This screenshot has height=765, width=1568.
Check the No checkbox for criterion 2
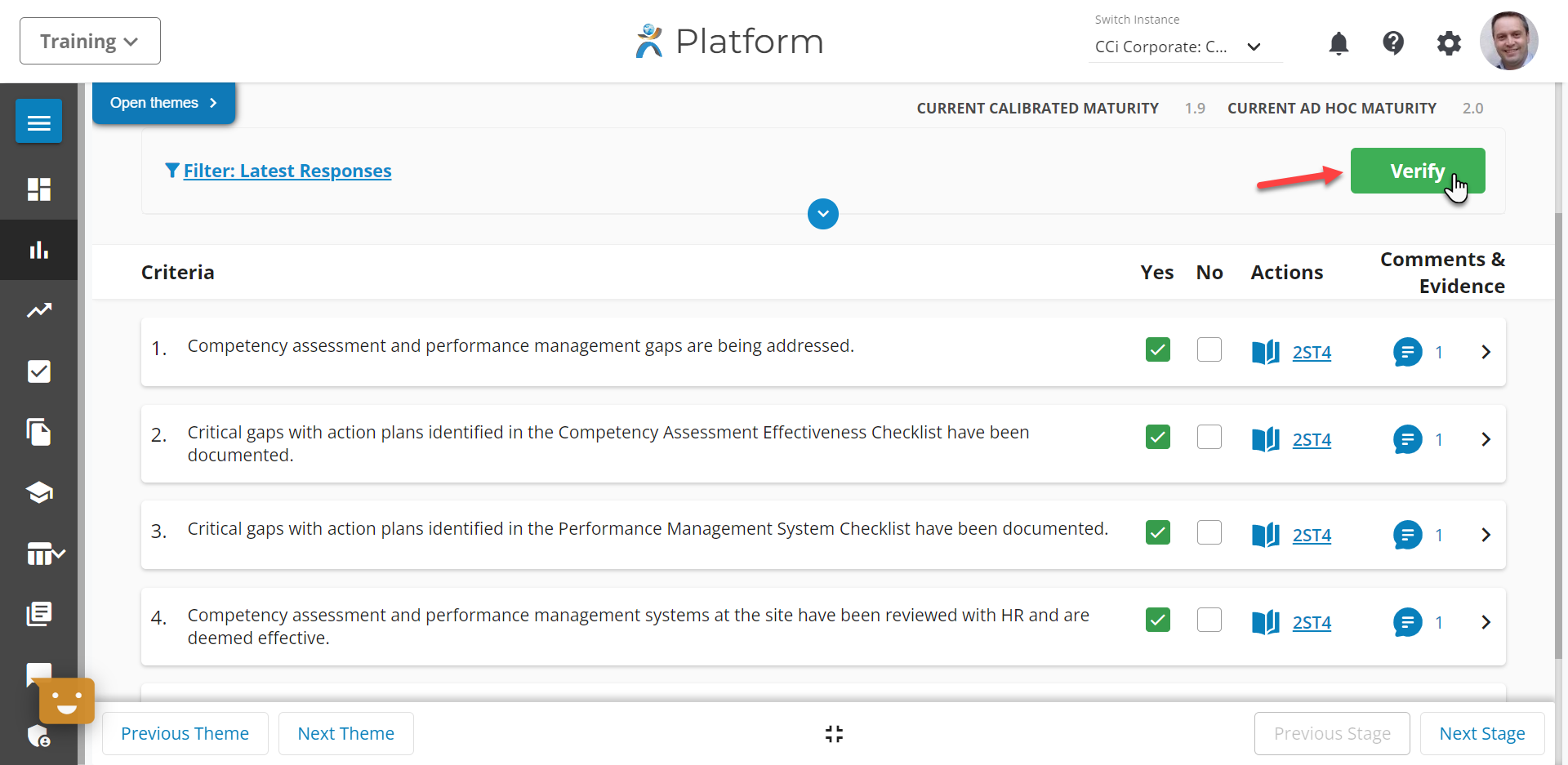click(x=1209, y=438)
